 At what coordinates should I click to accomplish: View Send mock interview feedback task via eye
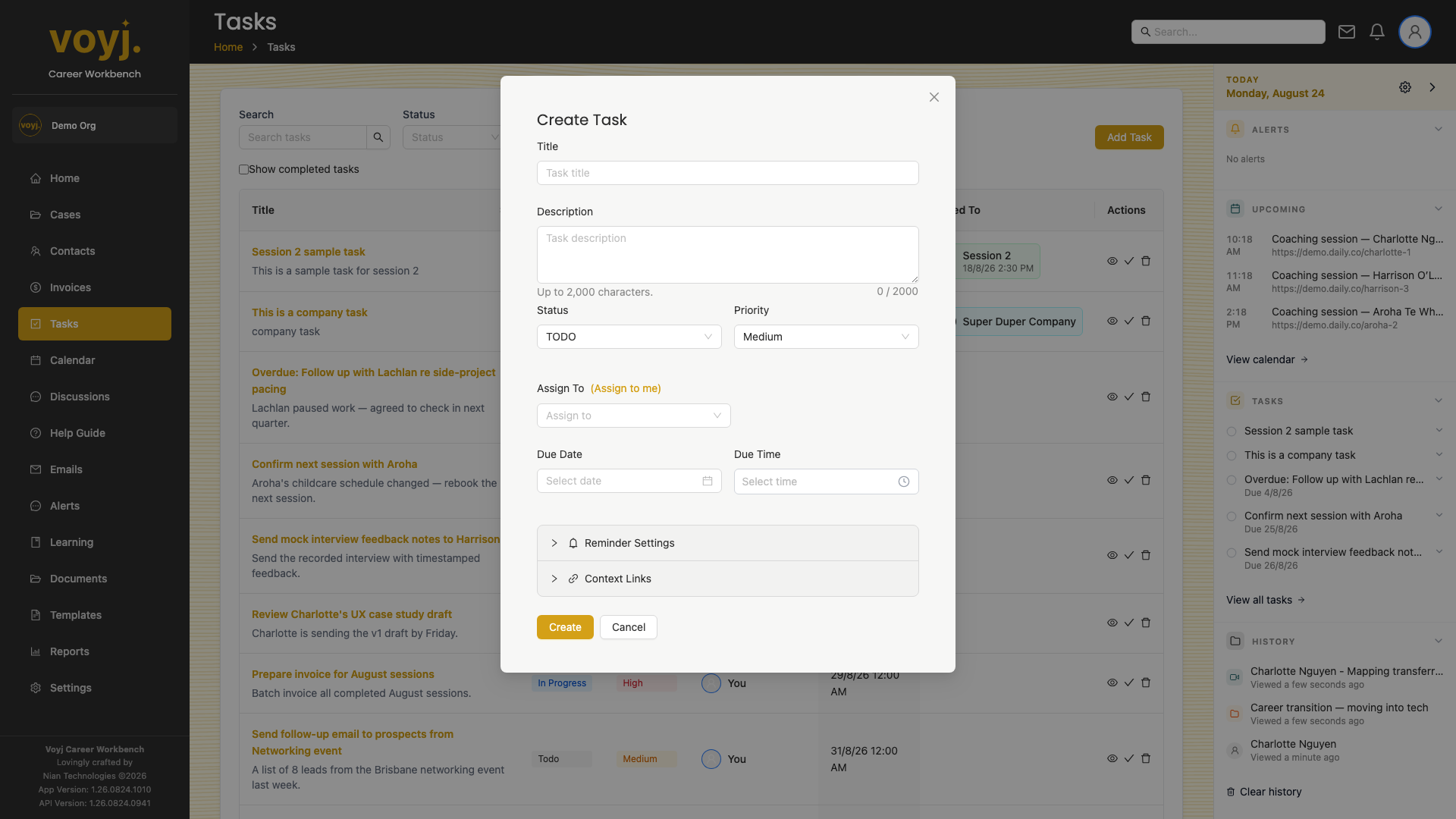click(x=1112, y=555)
